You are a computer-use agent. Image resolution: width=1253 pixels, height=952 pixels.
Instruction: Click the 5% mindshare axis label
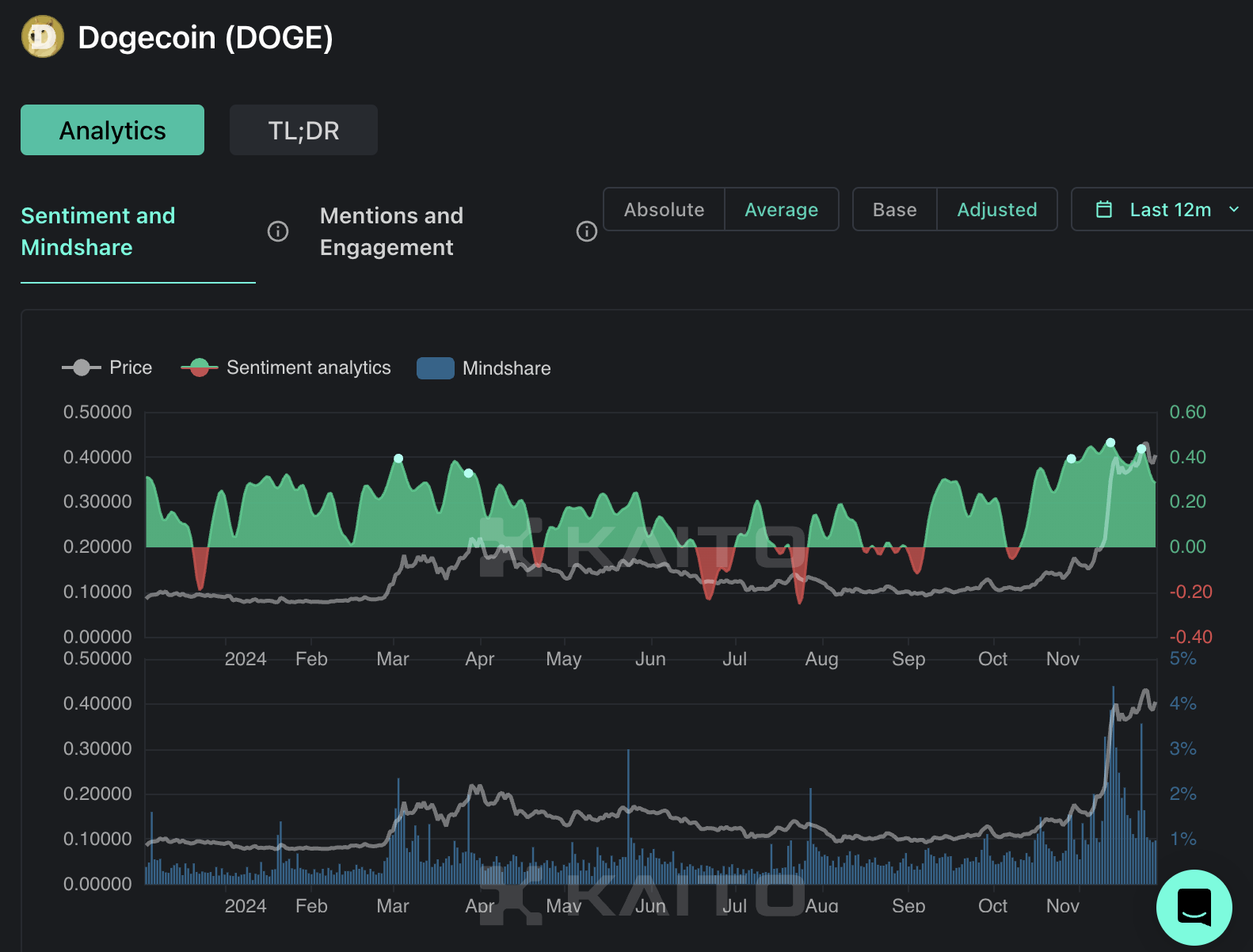(1183, 658)
